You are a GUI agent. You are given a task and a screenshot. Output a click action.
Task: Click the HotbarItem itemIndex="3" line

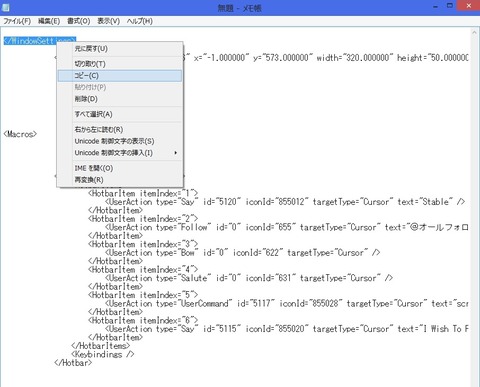point(143,244)
